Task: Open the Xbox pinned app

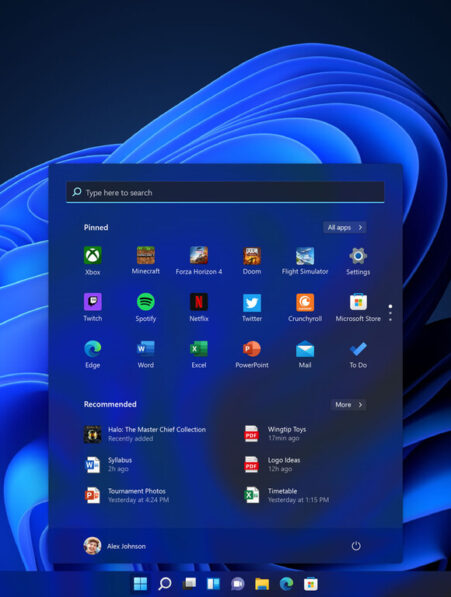Action: pos(92,260)
